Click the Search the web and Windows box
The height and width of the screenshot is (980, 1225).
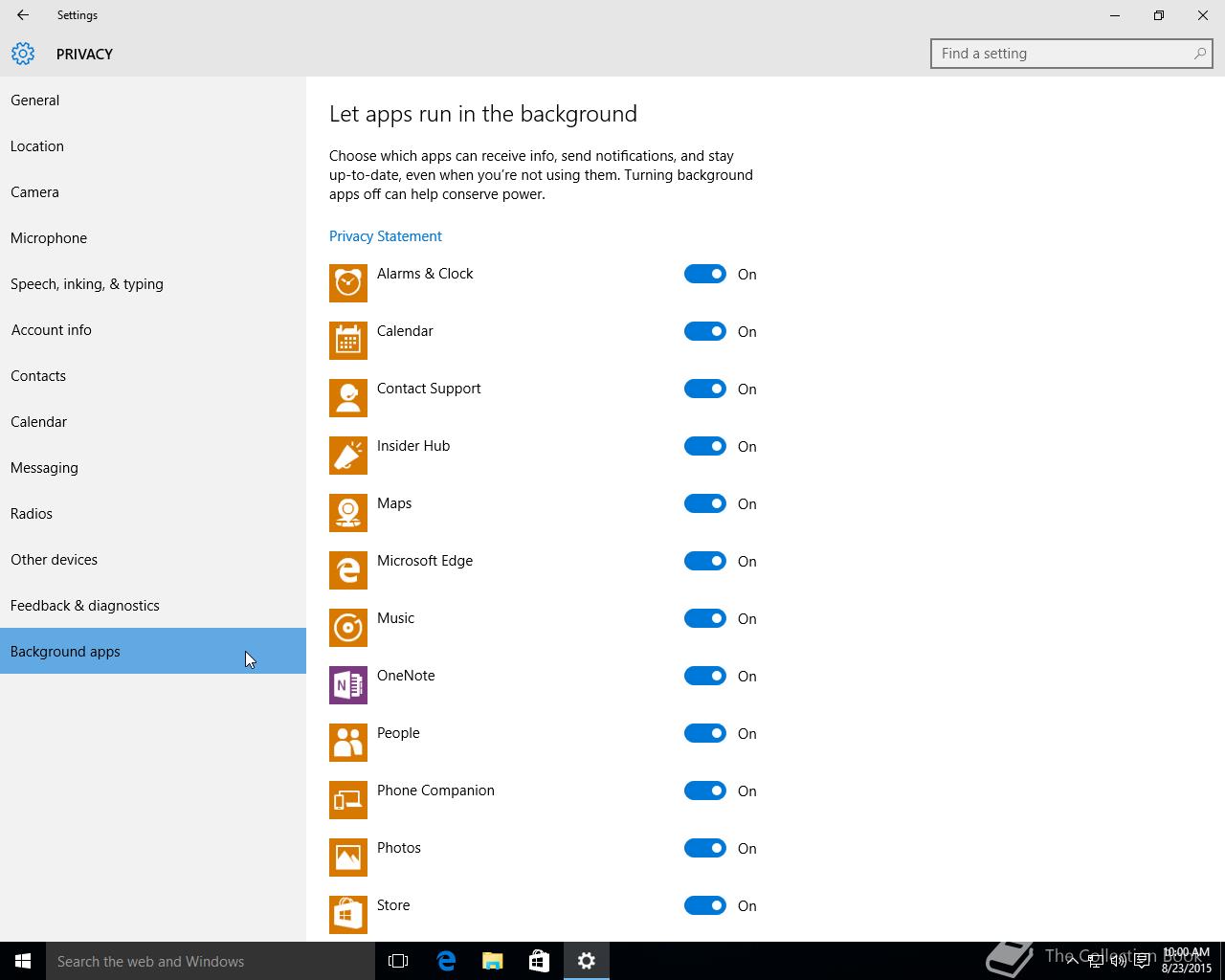pos(211,961)
